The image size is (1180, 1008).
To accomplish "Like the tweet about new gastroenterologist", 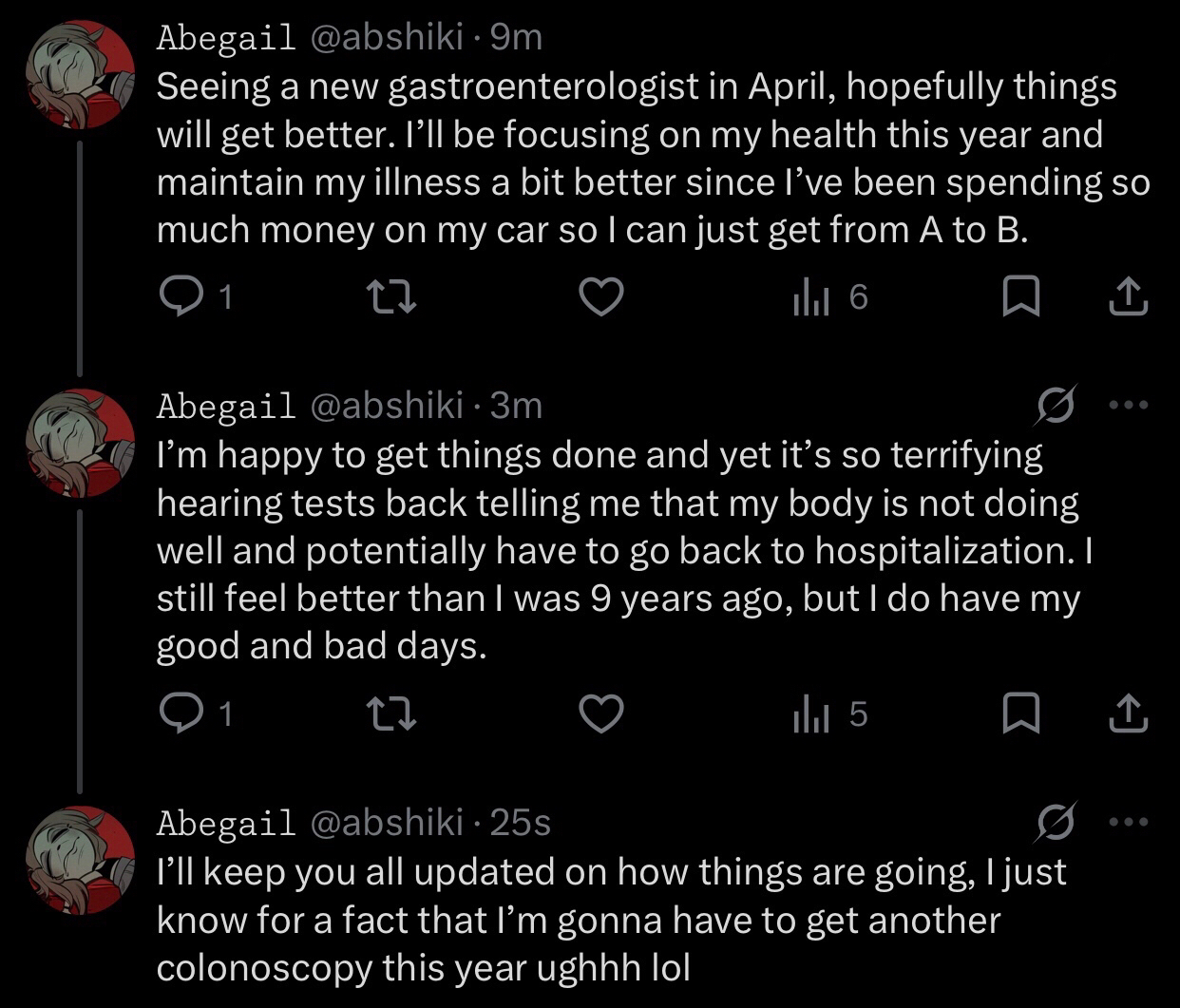I will [601, 298].
